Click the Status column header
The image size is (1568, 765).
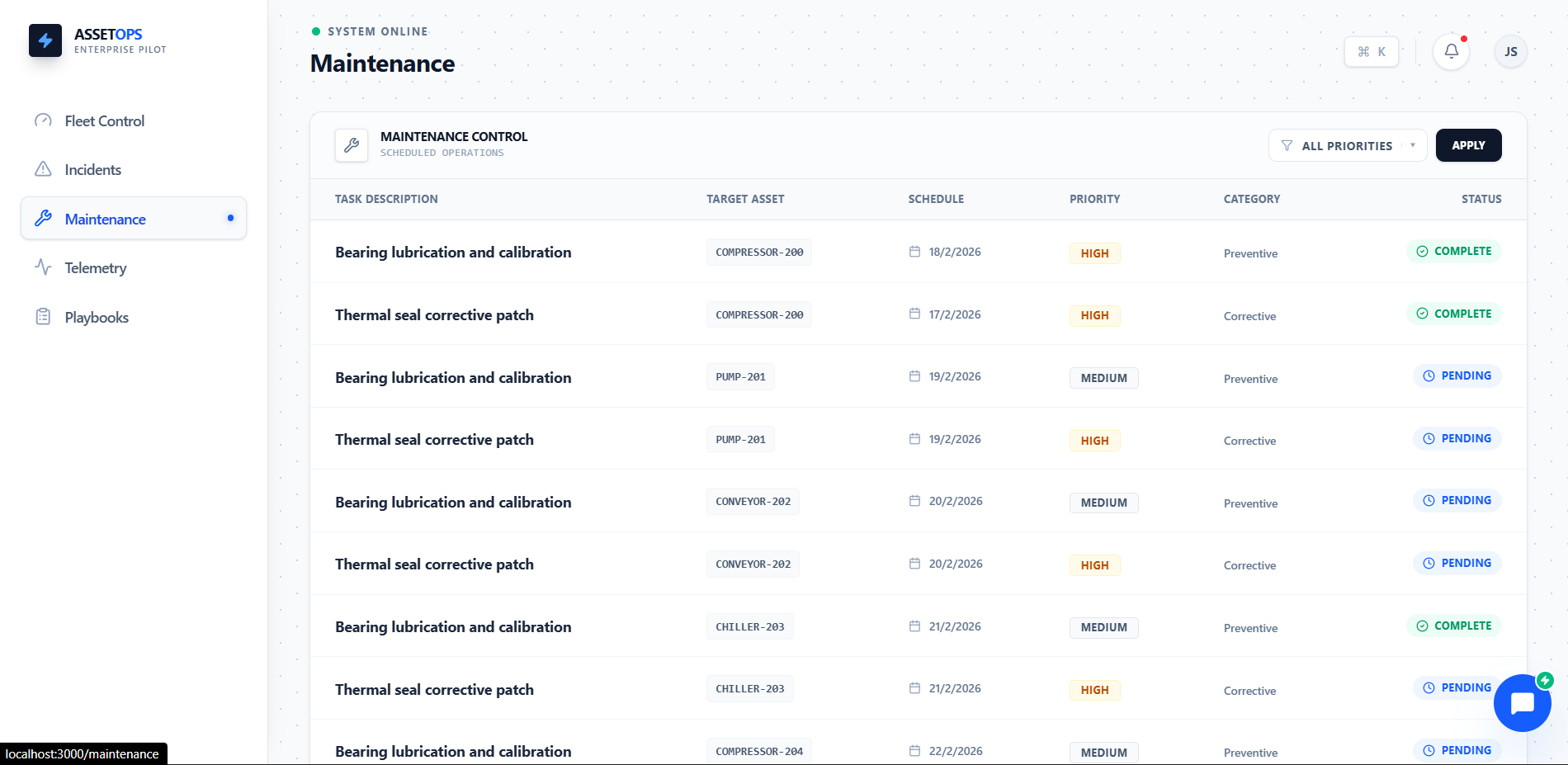[x=1481, y=199]
